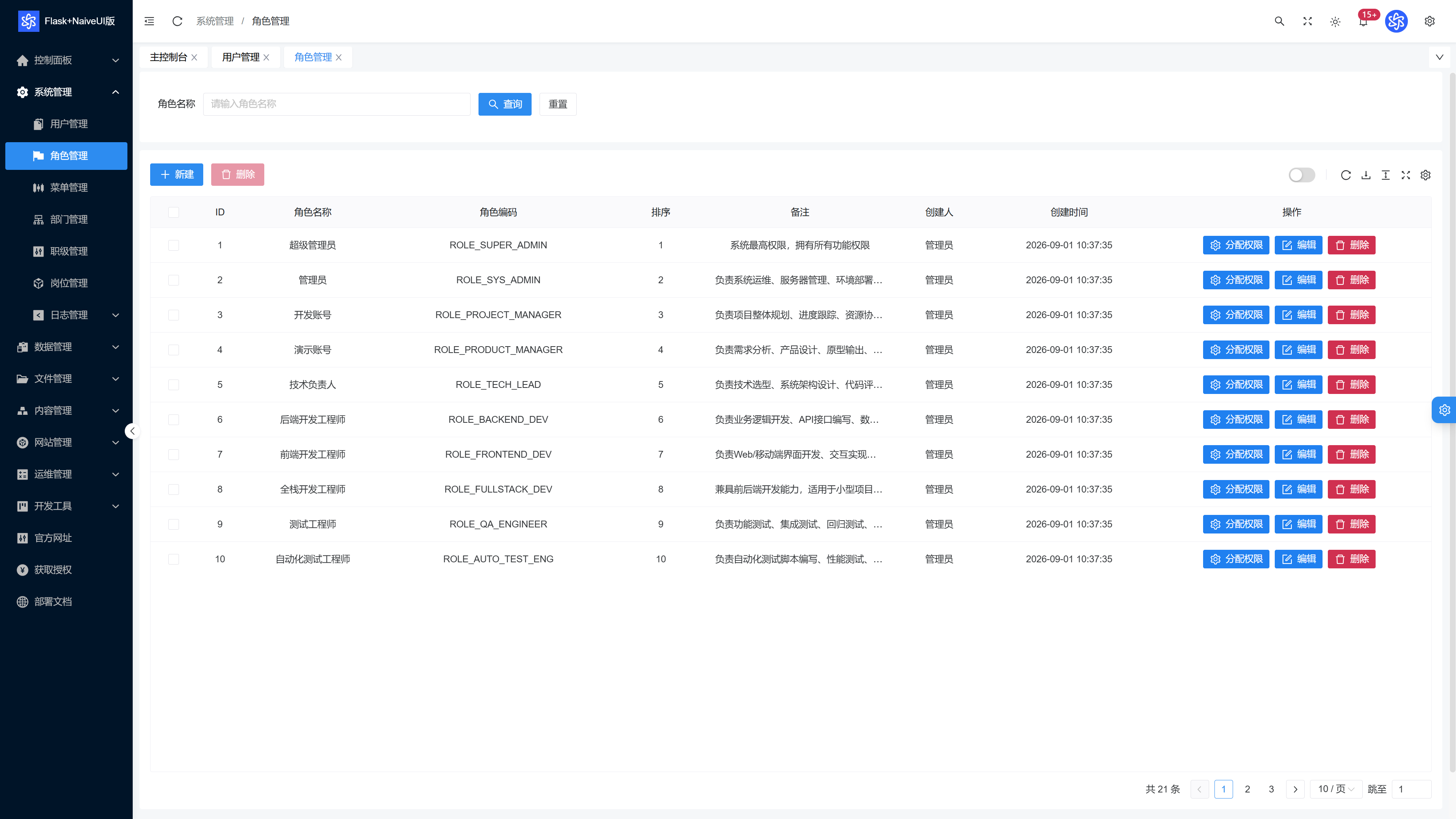Go to page 2 in pagination
The width and height of the screenshot is (1456, 819).
pos(1247,789)
